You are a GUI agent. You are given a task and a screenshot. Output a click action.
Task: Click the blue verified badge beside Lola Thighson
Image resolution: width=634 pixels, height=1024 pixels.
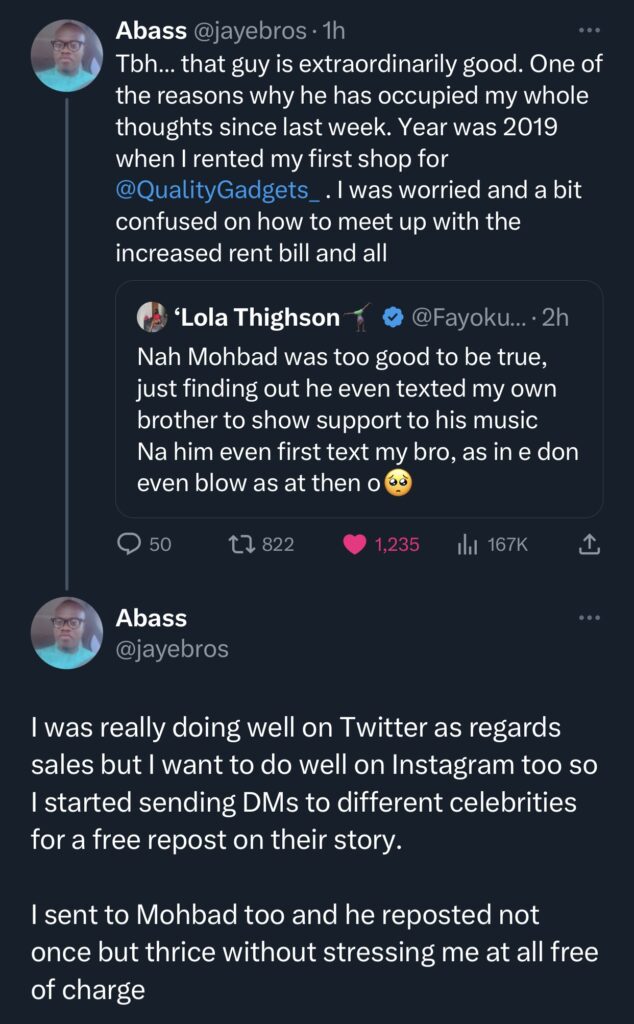tap(393, 318)
